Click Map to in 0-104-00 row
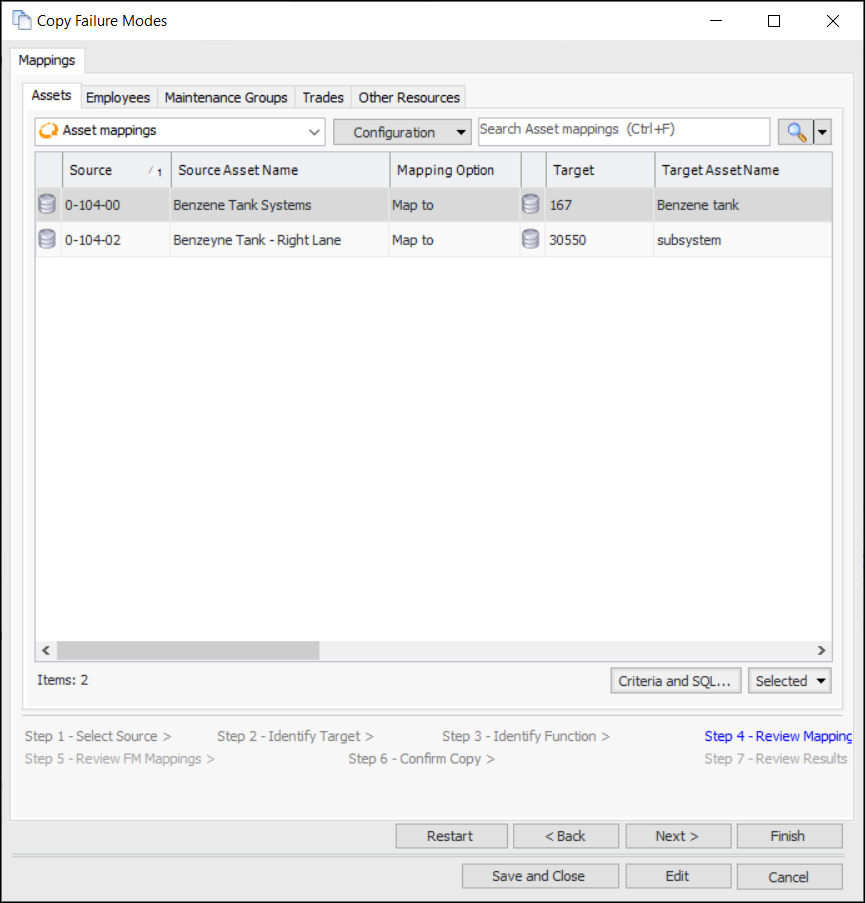 454,205
